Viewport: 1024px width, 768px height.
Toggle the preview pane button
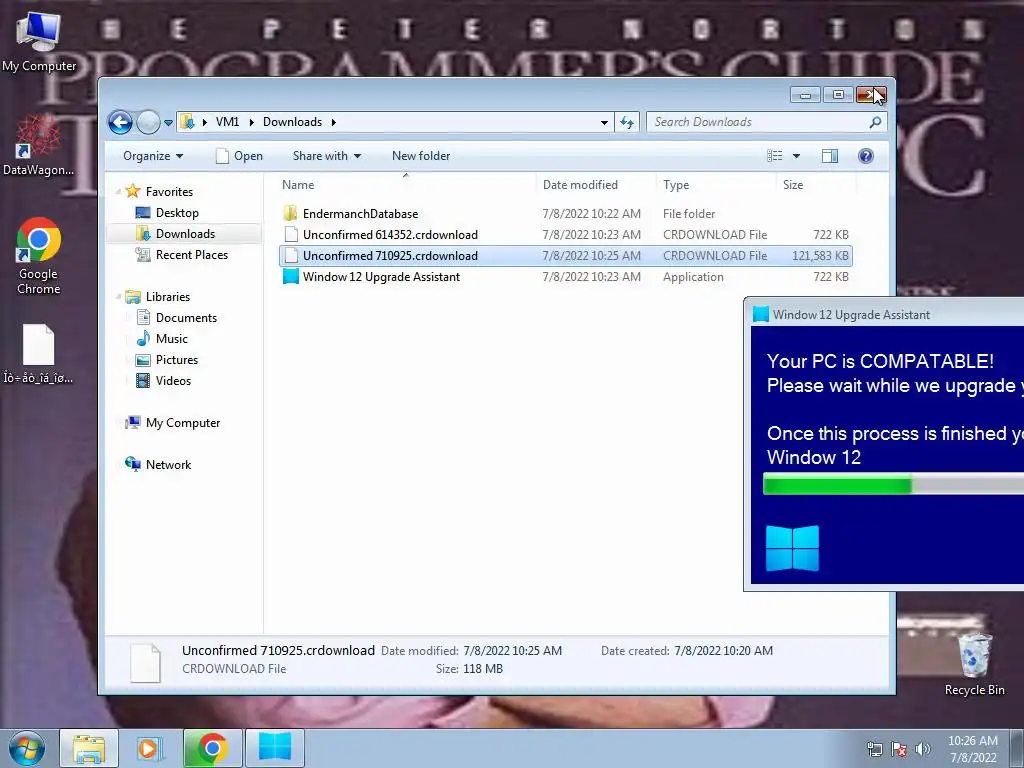[x=830, y=156]
